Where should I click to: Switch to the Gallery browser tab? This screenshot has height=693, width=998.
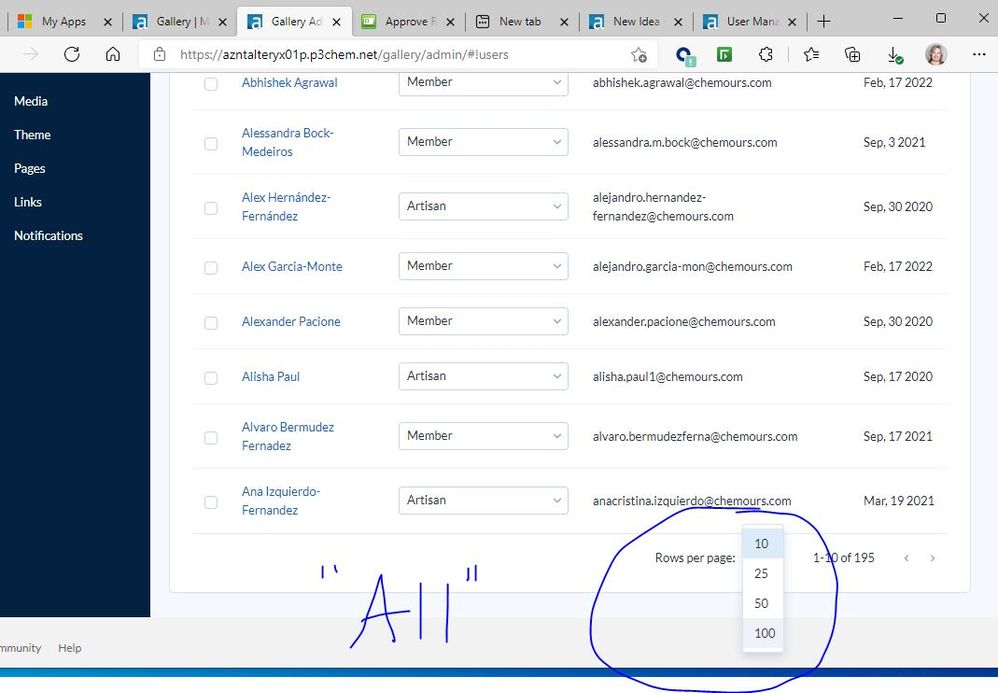tap(178, 22)
